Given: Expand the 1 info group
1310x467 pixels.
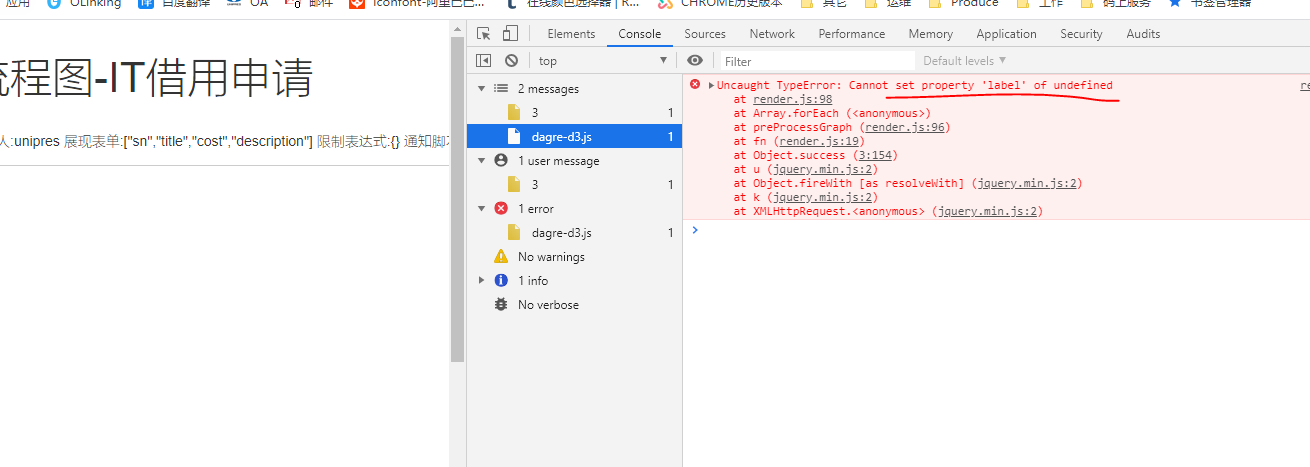Looking at the screenshot, I should pyautogui.click(x=481, y=281).
